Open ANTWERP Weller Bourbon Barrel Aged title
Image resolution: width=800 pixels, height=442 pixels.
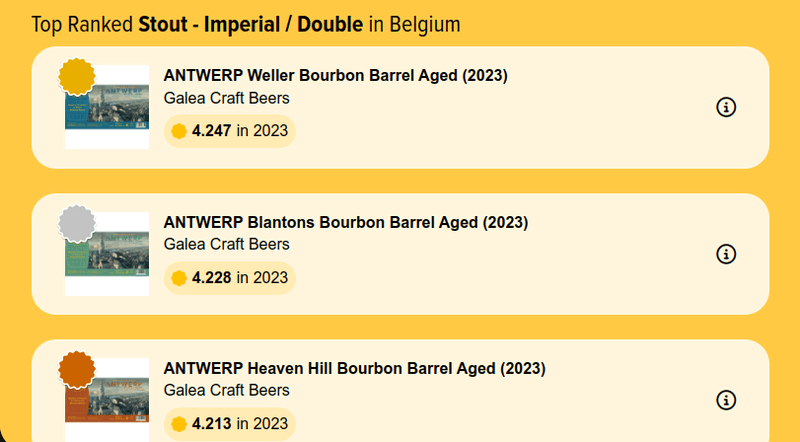(x=336, y=76)
